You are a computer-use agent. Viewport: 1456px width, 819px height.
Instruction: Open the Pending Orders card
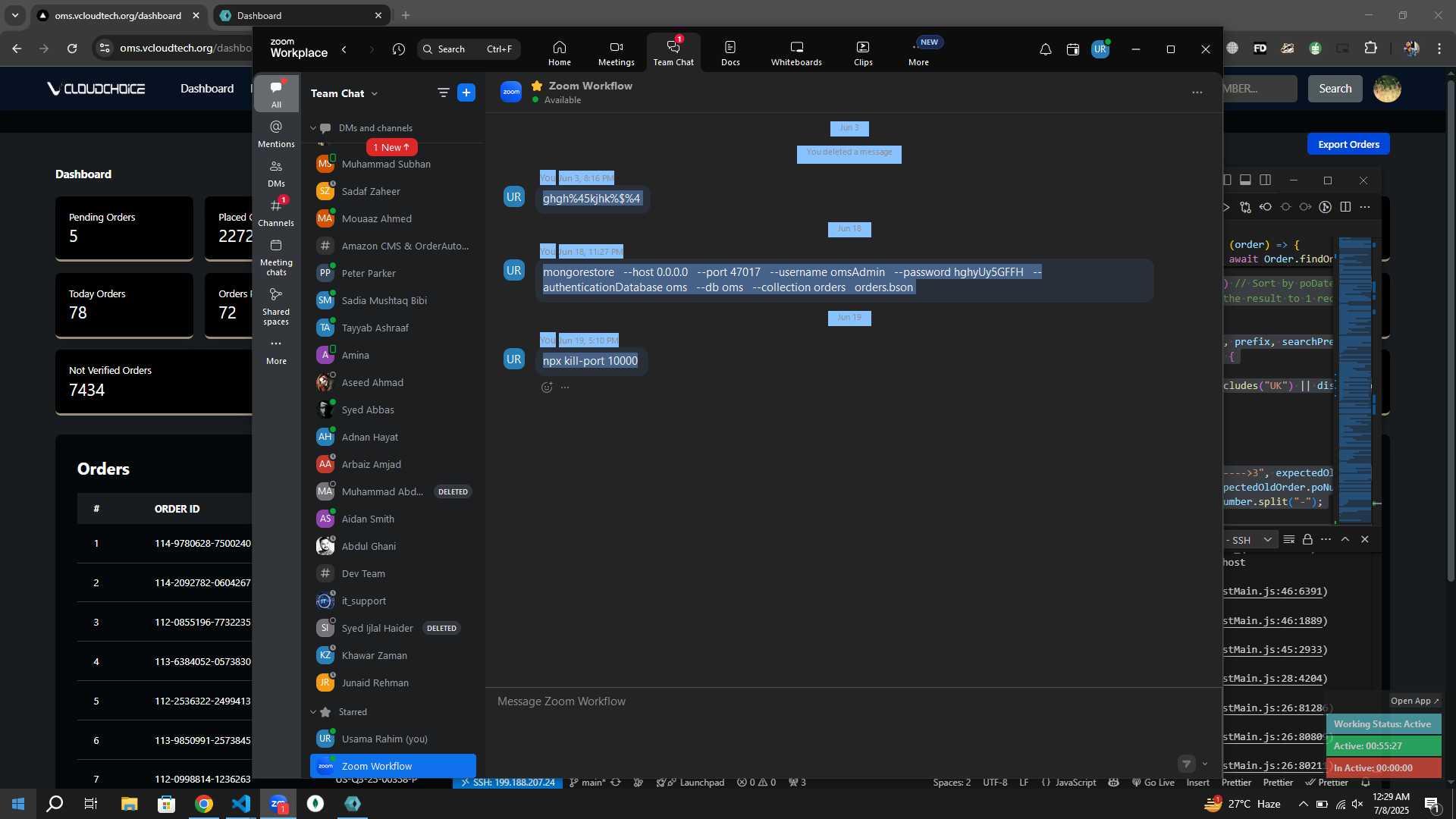click(124, 228)
